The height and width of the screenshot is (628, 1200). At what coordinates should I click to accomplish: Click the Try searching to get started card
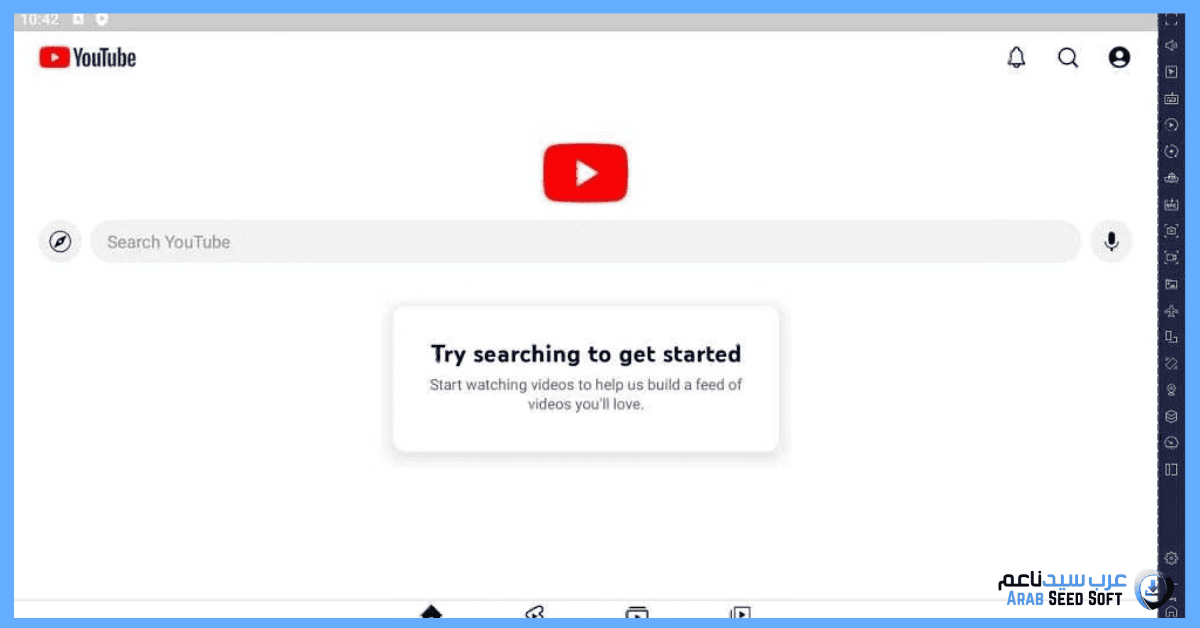pos(585,378)
